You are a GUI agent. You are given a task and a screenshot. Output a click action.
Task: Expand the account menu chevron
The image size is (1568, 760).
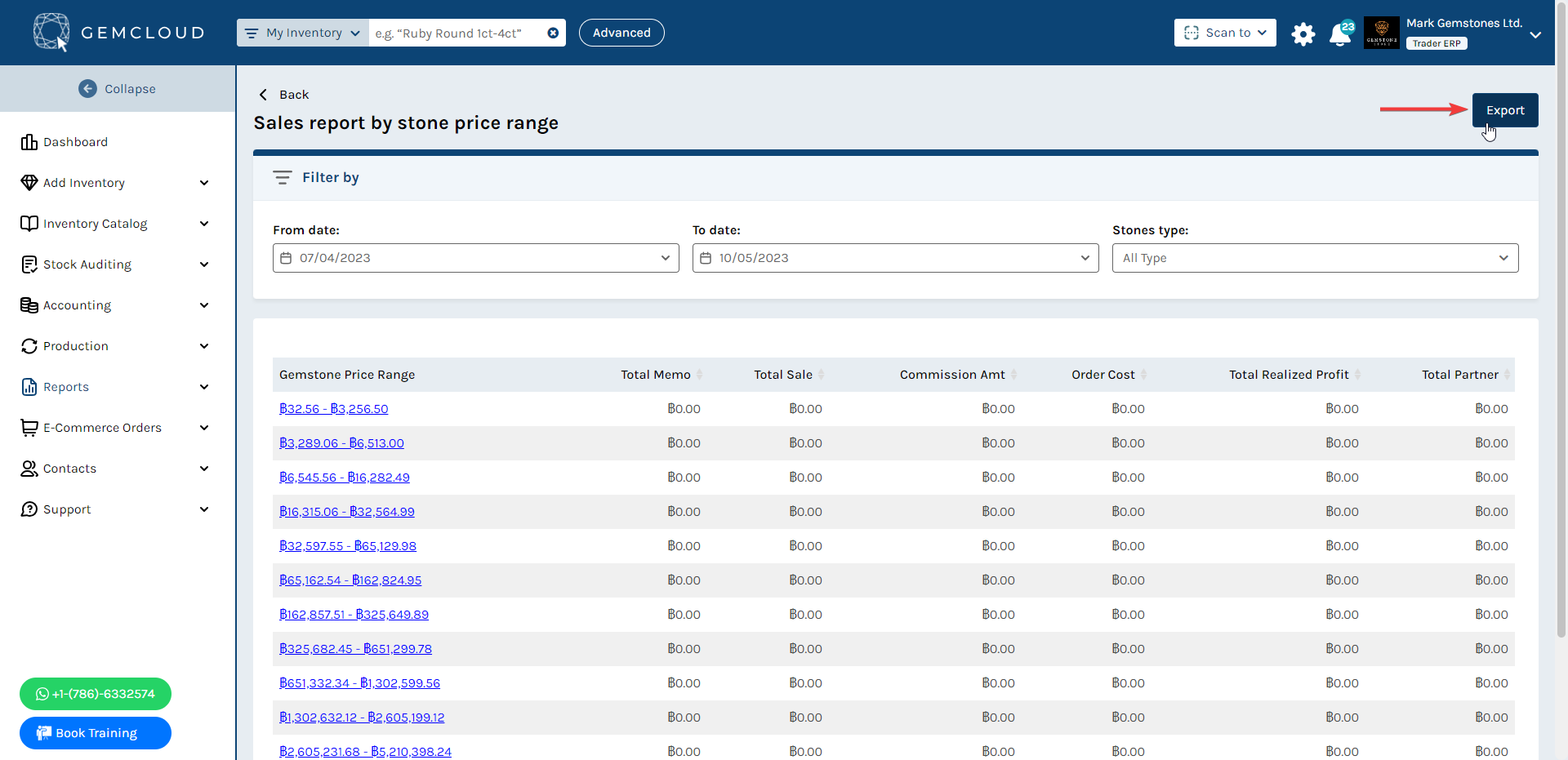[x=1535, y=35]
